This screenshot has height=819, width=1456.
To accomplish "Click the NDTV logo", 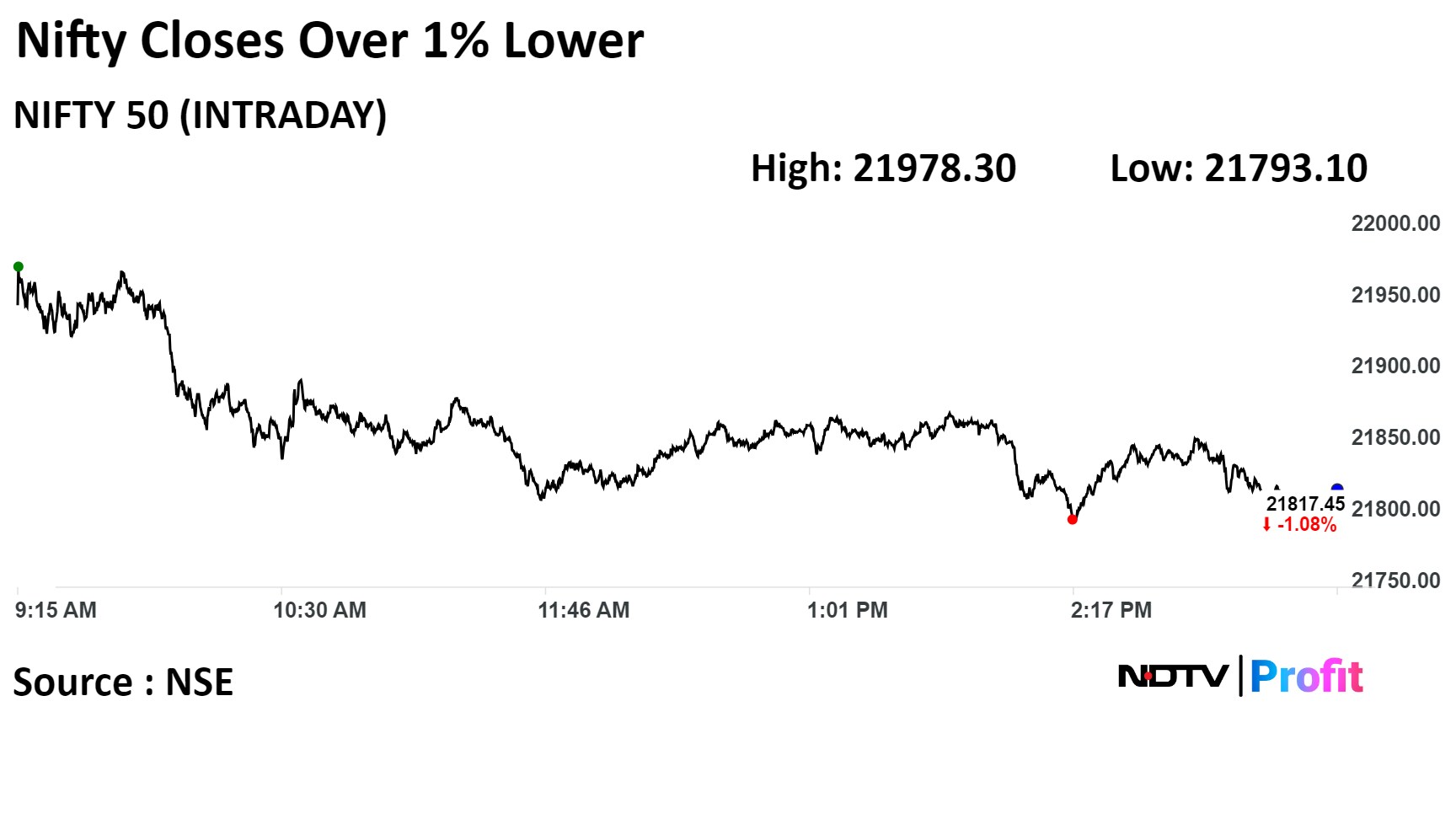I will click(x=1173, y=676).
